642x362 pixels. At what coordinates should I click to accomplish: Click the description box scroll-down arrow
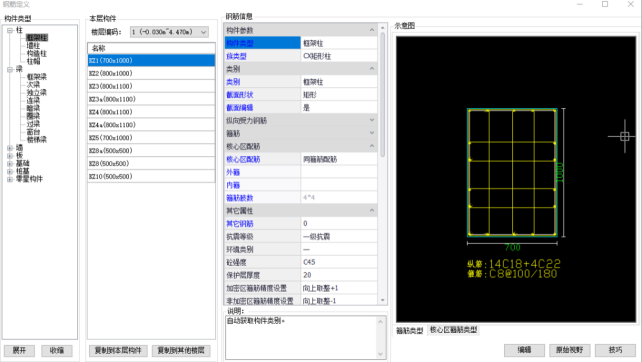pyautogui.click(x=381, y=354)
